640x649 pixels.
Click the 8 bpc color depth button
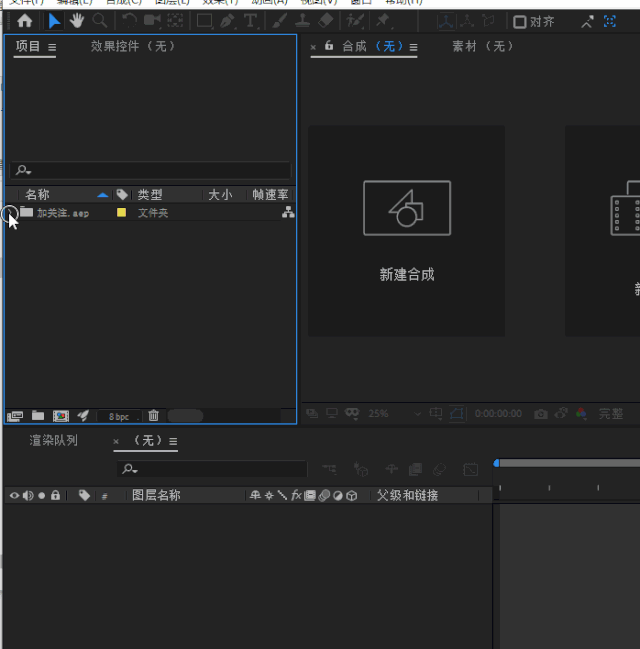pyautogui.click(x=119, y=416)
